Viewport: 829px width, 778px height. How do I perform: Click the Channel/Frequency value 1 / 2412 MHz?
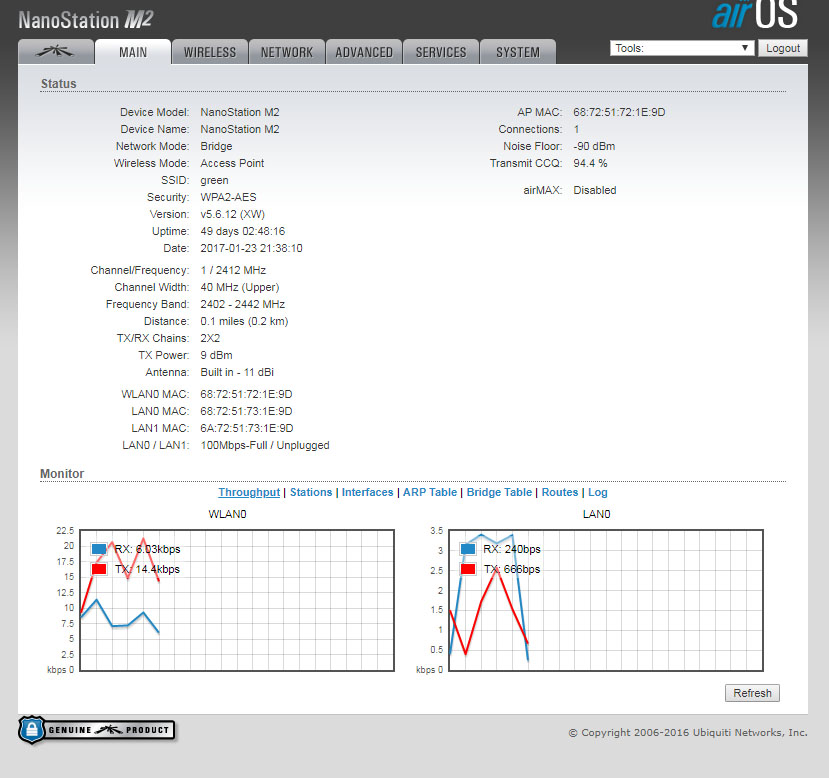click(233, 270)
